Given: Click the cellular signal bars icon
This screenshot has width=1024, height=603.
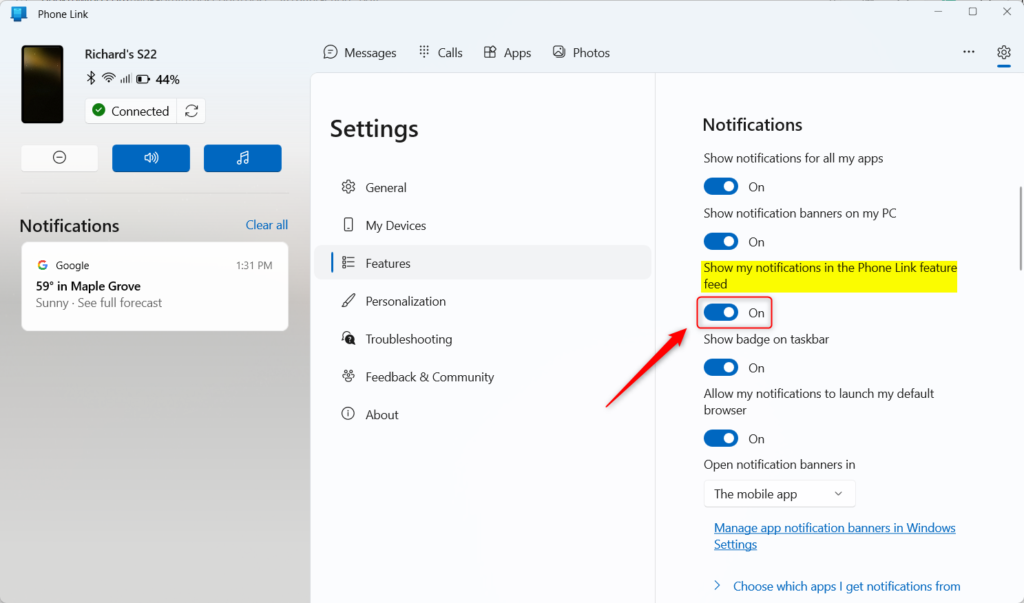Looking at the screenshot, I should pyautogui.click(x=125, y=79).
